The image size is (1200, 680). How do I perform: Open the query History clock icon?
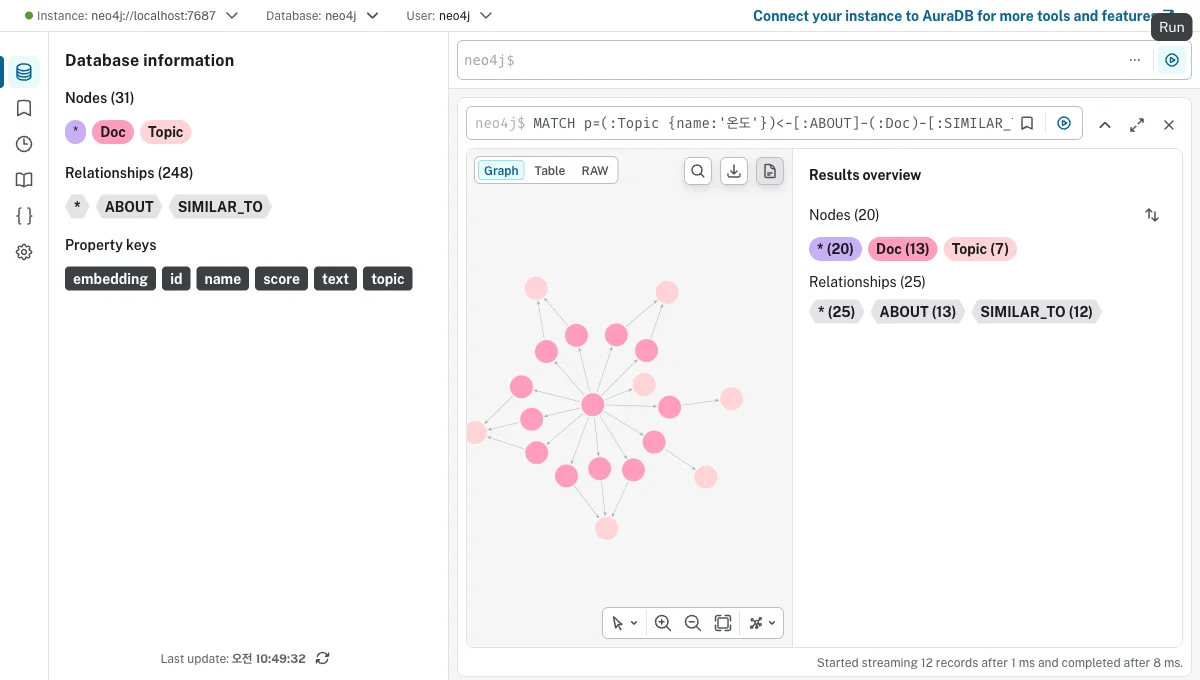(x=24, y=144)
